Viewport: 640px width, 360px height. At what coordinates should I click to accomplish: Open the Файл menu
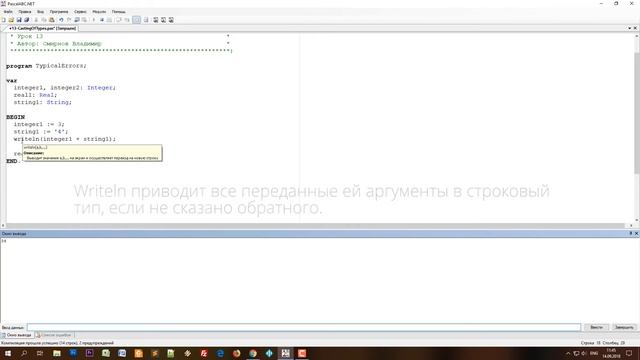click(x=8, y=12)
